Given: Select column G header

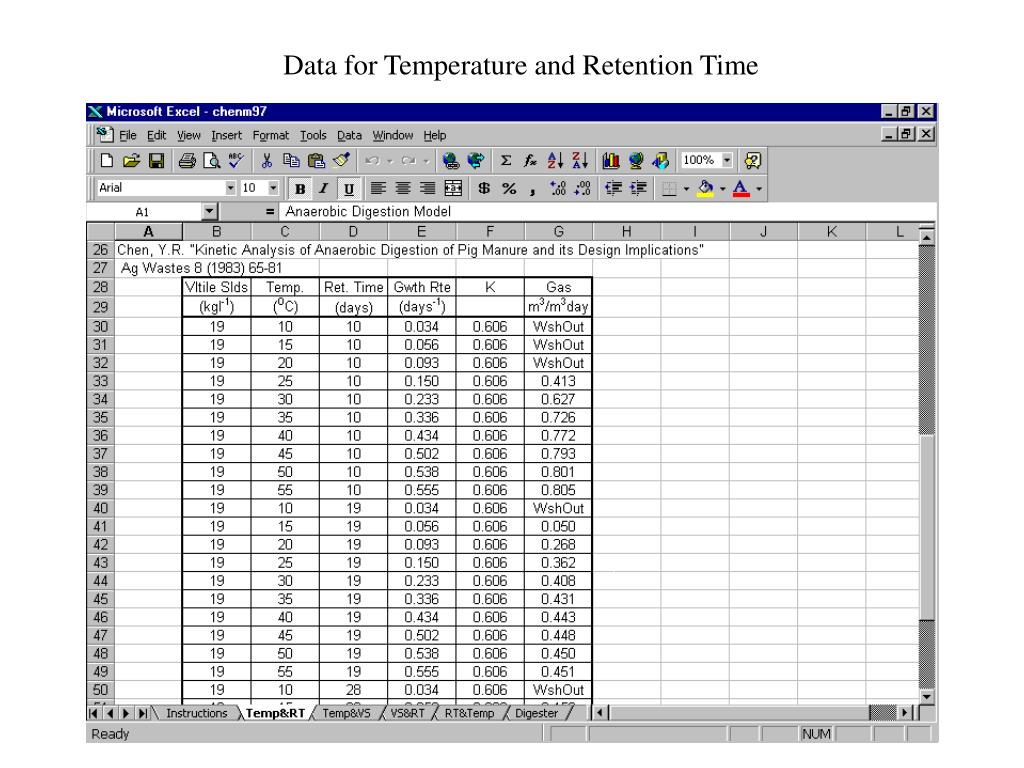Looking at the screenshot, I should coord(558,232).
